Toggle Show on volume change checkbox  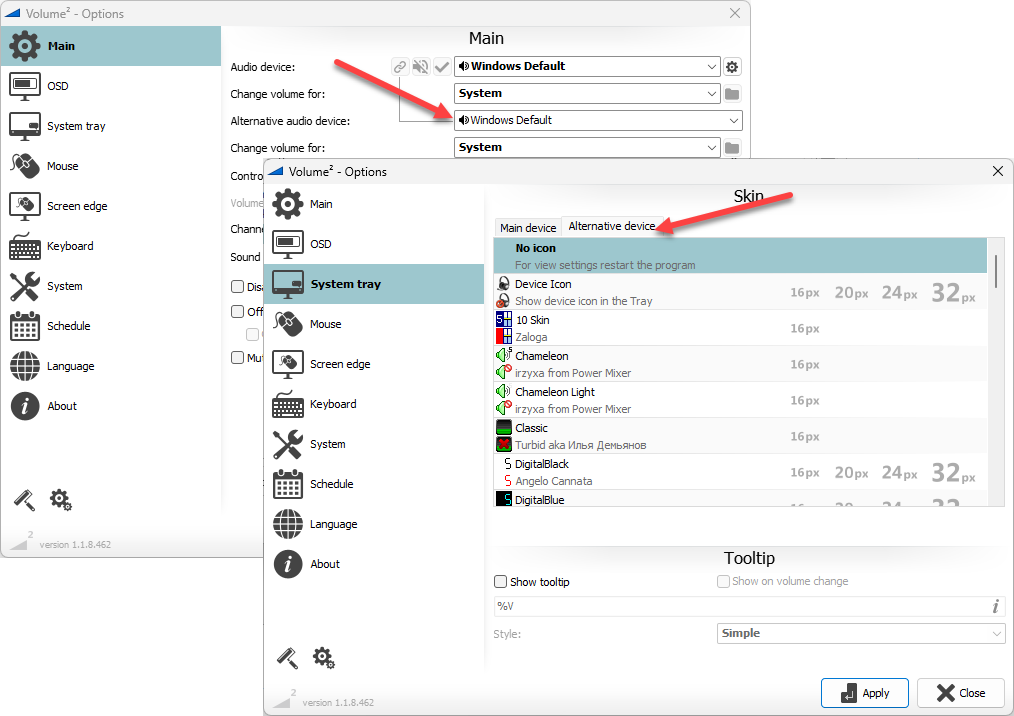coord(724,581)
